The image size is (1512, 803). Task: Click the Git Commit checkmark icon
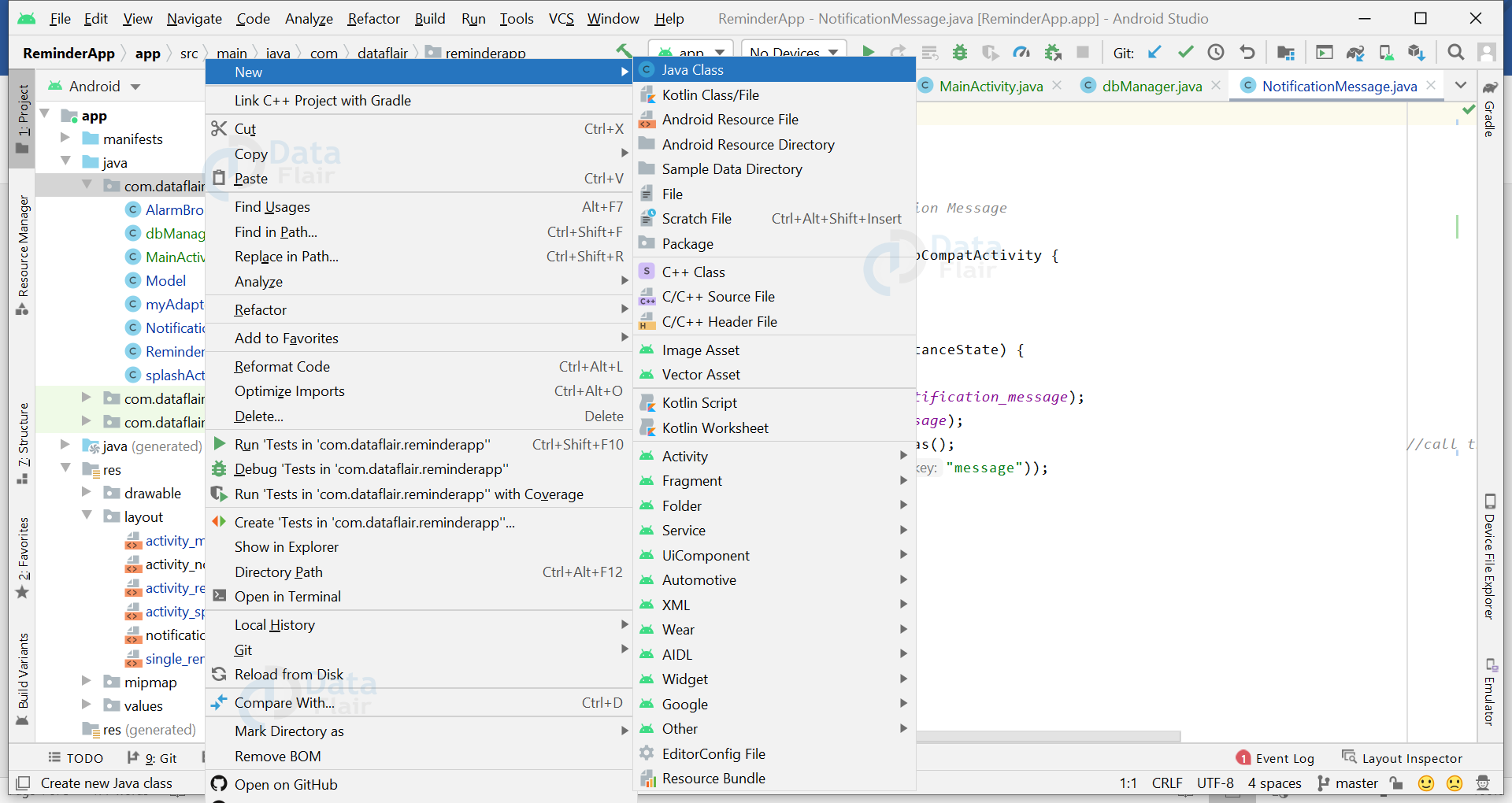tap(1185, 52)
